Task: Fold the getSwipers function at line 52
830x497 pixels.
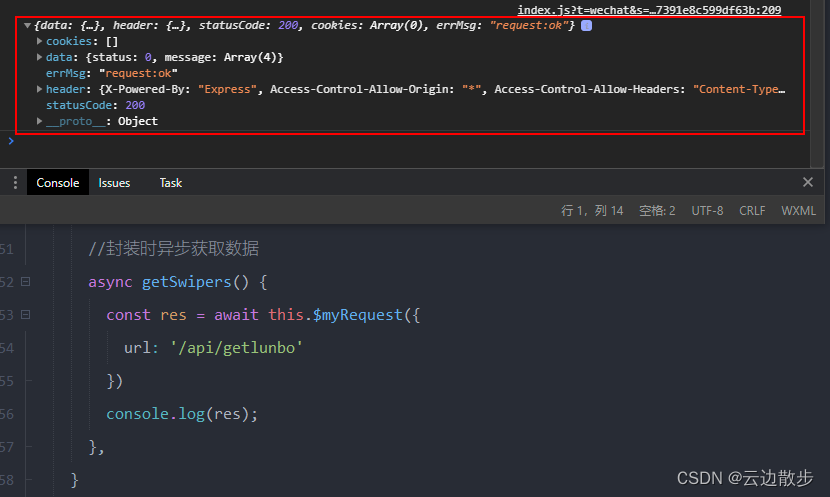Action: click(25, 282)
